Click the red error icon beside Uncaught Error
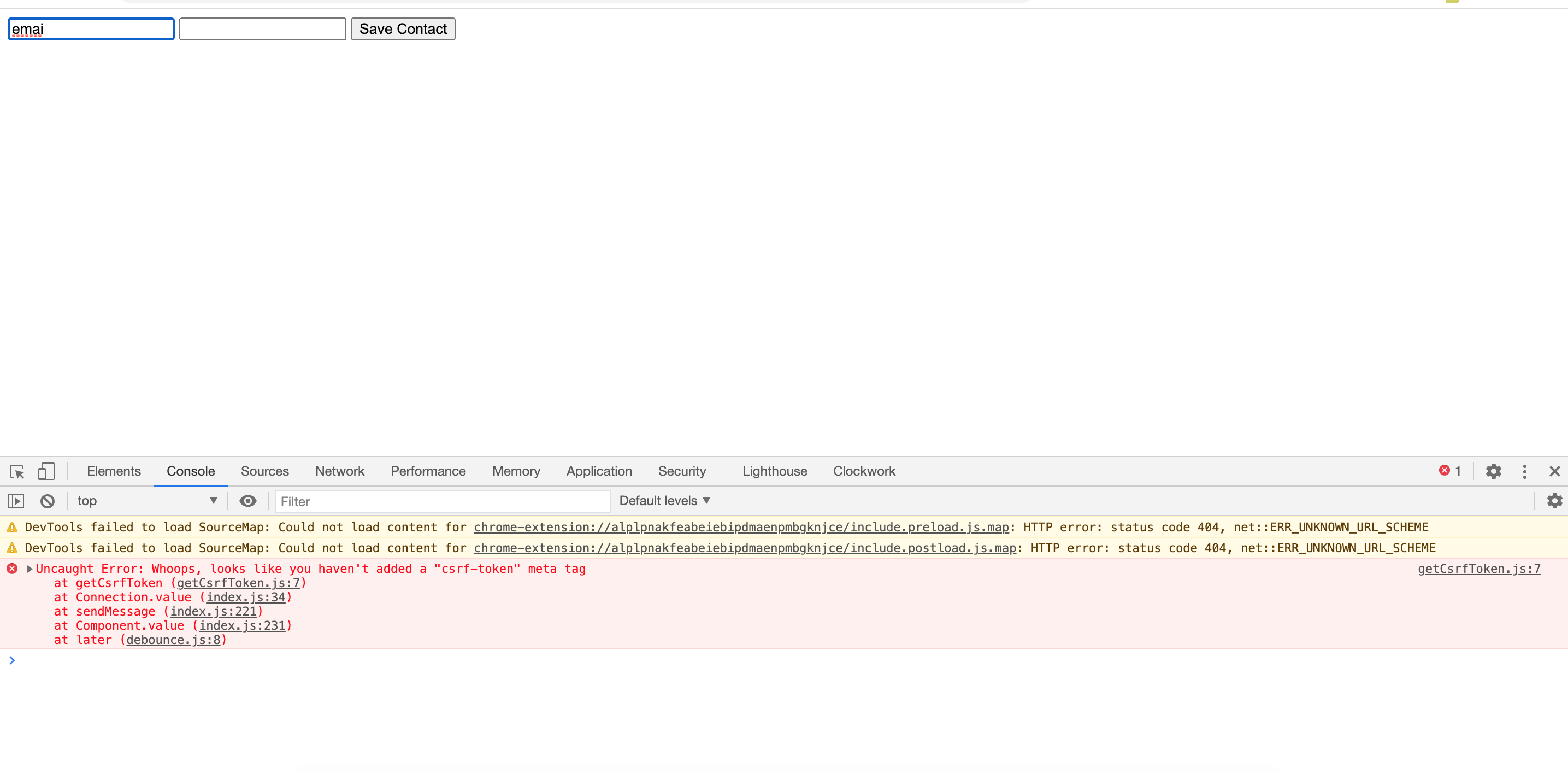The image size is (1568, 773). coord(12,569)
